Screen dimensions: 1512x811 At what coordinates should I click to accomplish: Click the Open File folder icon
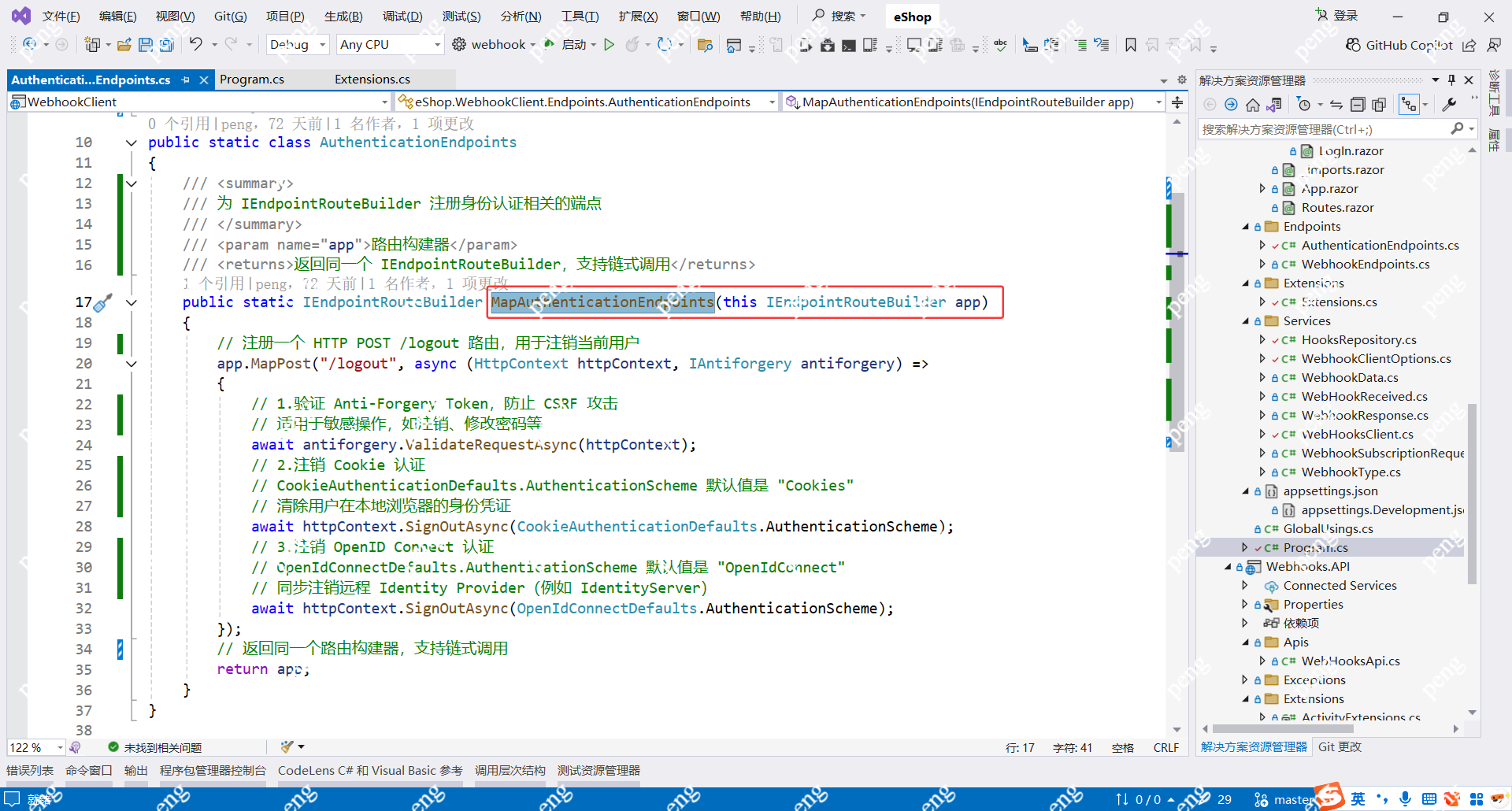click(x=124, y=45)
